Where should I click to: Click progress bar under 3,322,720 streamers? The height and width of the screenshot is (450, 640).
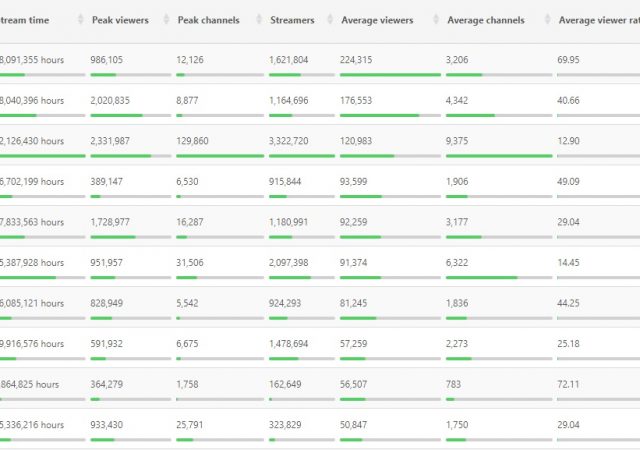302,156
